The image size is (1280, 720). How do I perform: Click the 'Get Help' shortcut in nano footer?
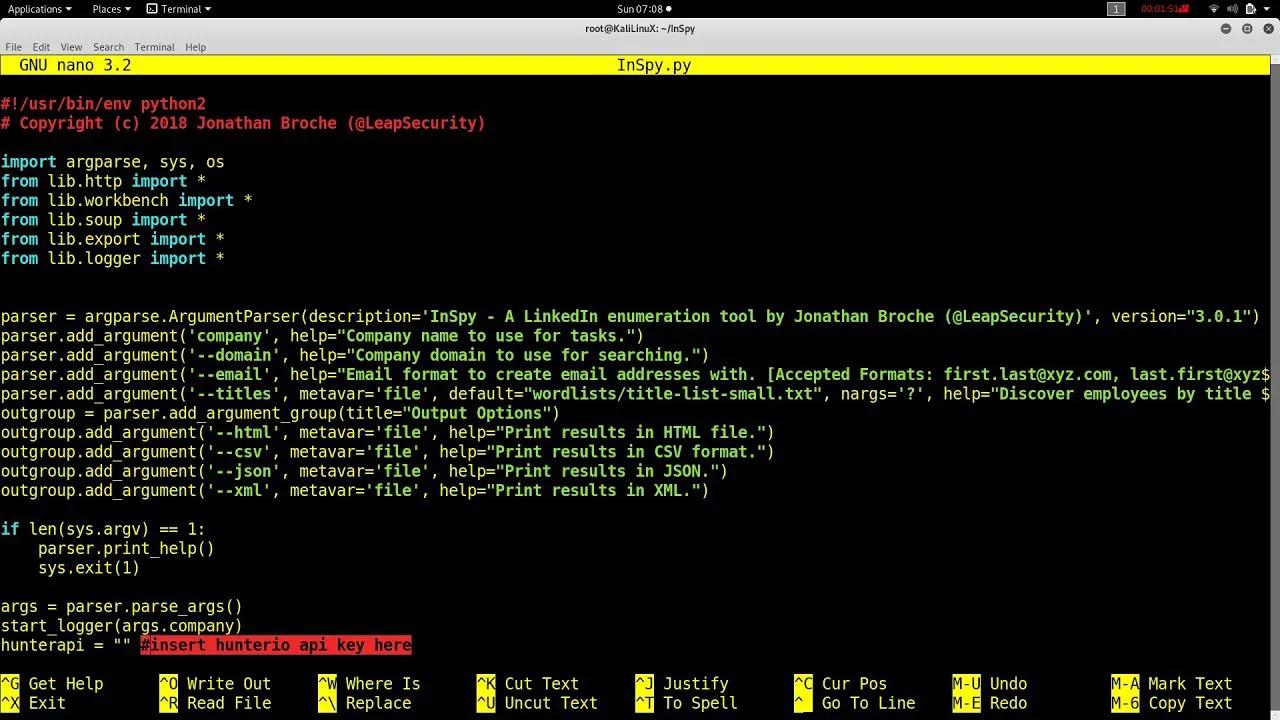coord(52,684)
